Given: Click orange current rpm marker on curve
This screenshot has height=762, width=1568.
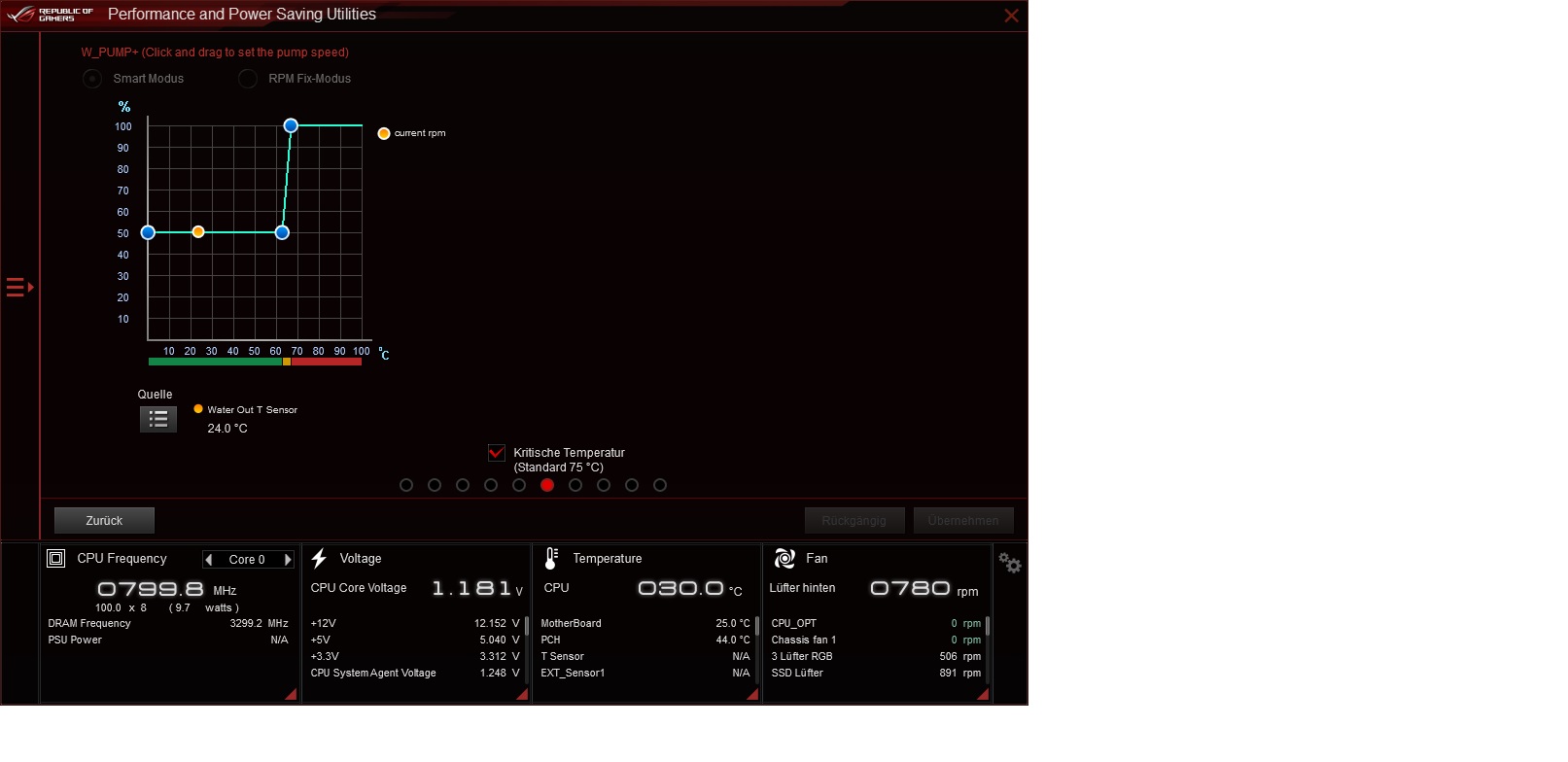Looking at the screenshot, I should pyautogui.click(x=198, y=232).
